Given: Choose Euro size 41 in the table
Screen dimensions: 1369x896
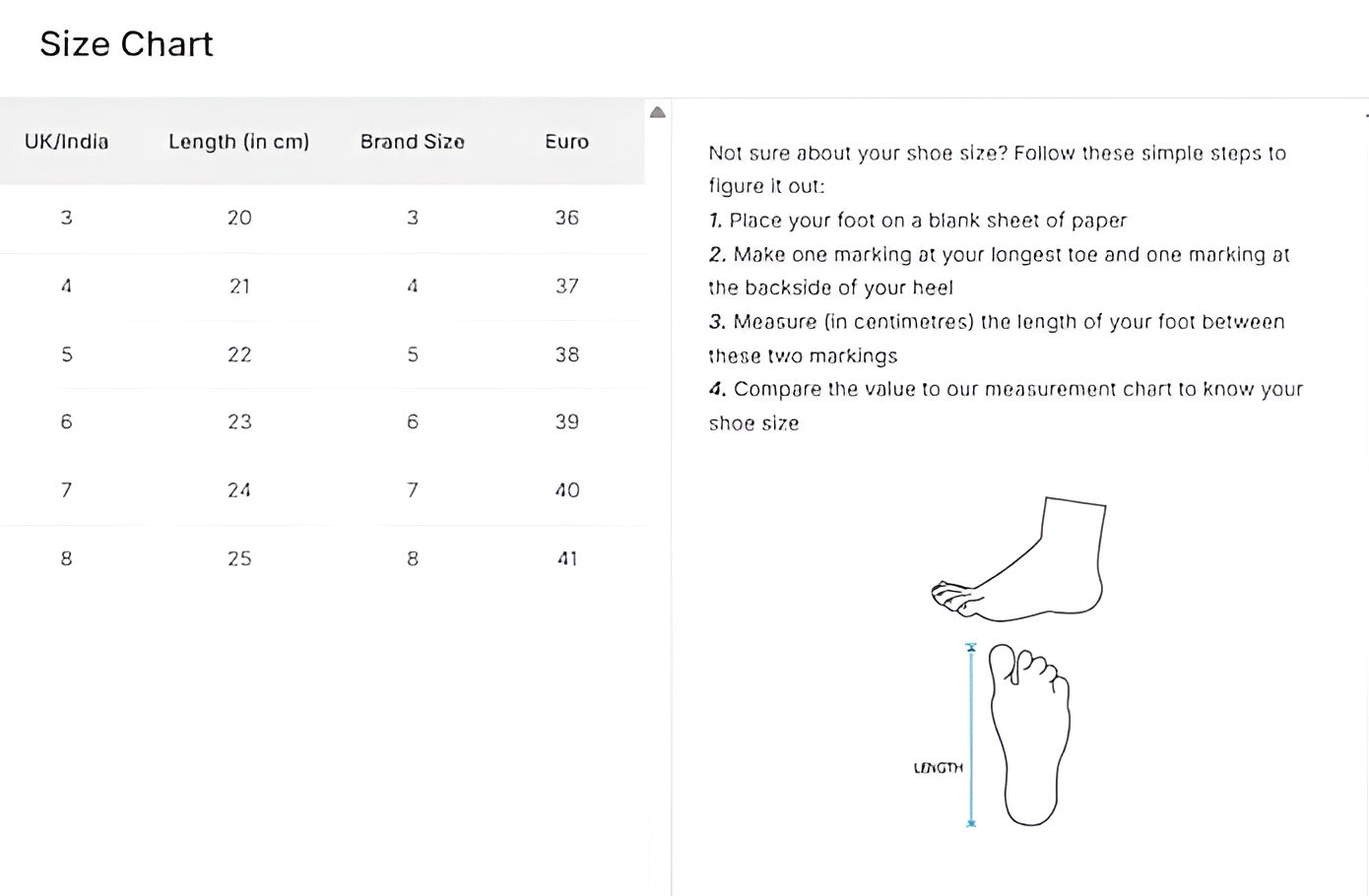Looking at the screenshot, I should (x=566, y=558).
